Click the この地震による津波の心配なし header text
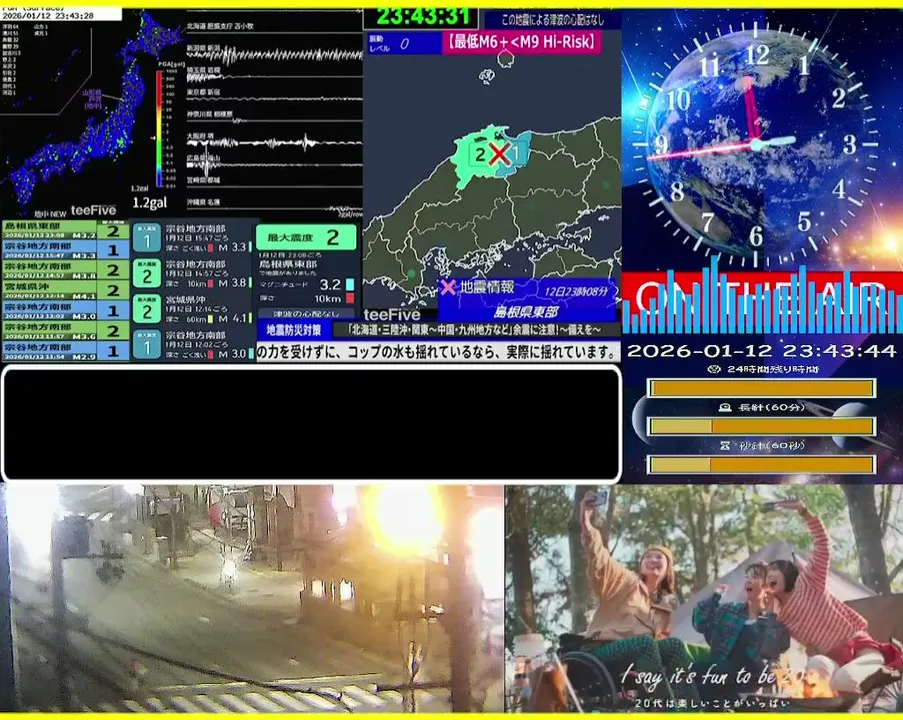Image resolution: width=903 pixels, height=720 pixels. click(x=553, y=20)
